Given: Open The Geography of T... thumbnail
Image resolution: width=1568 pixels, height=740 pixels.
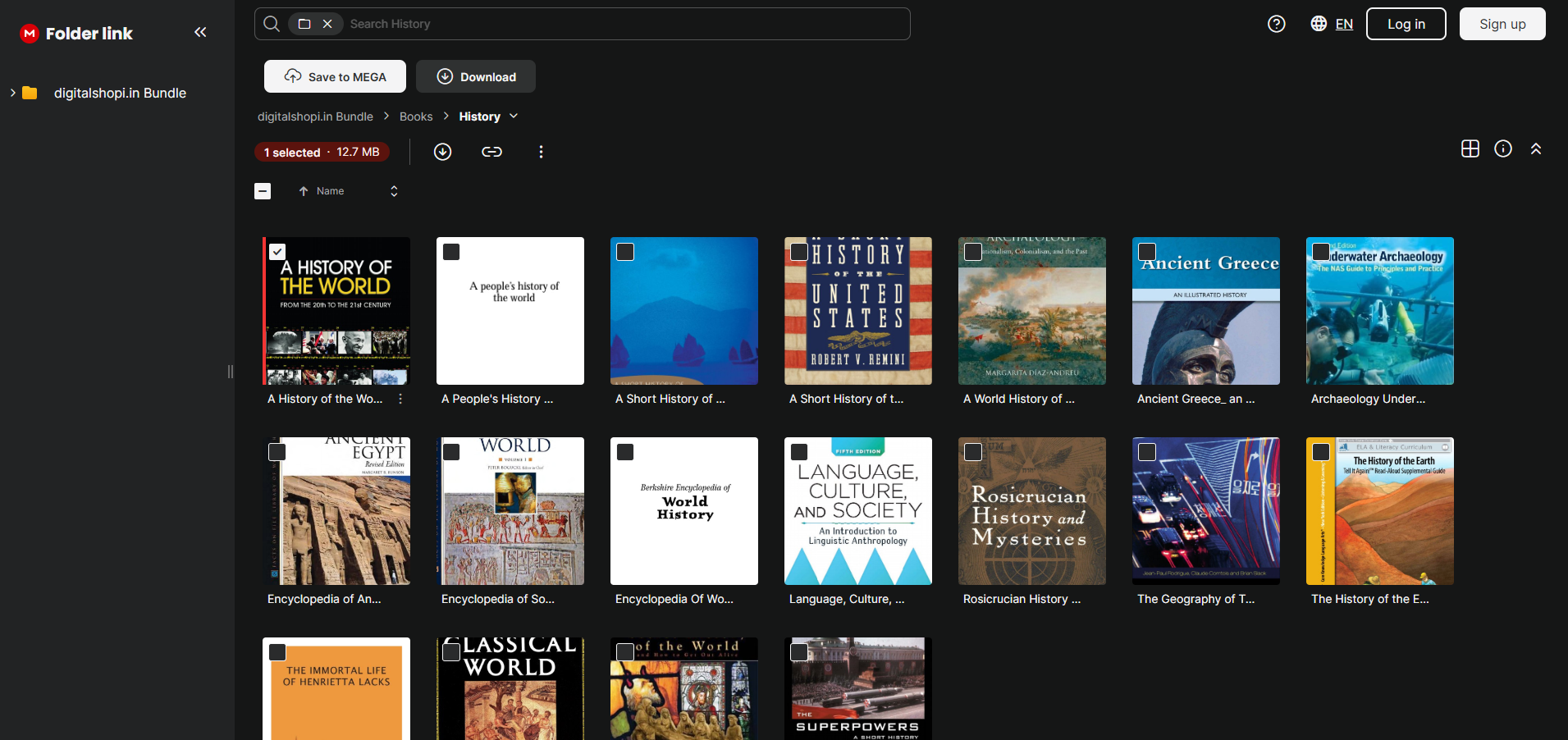Looking at the screenshot, I should [x=1206, y=511].
